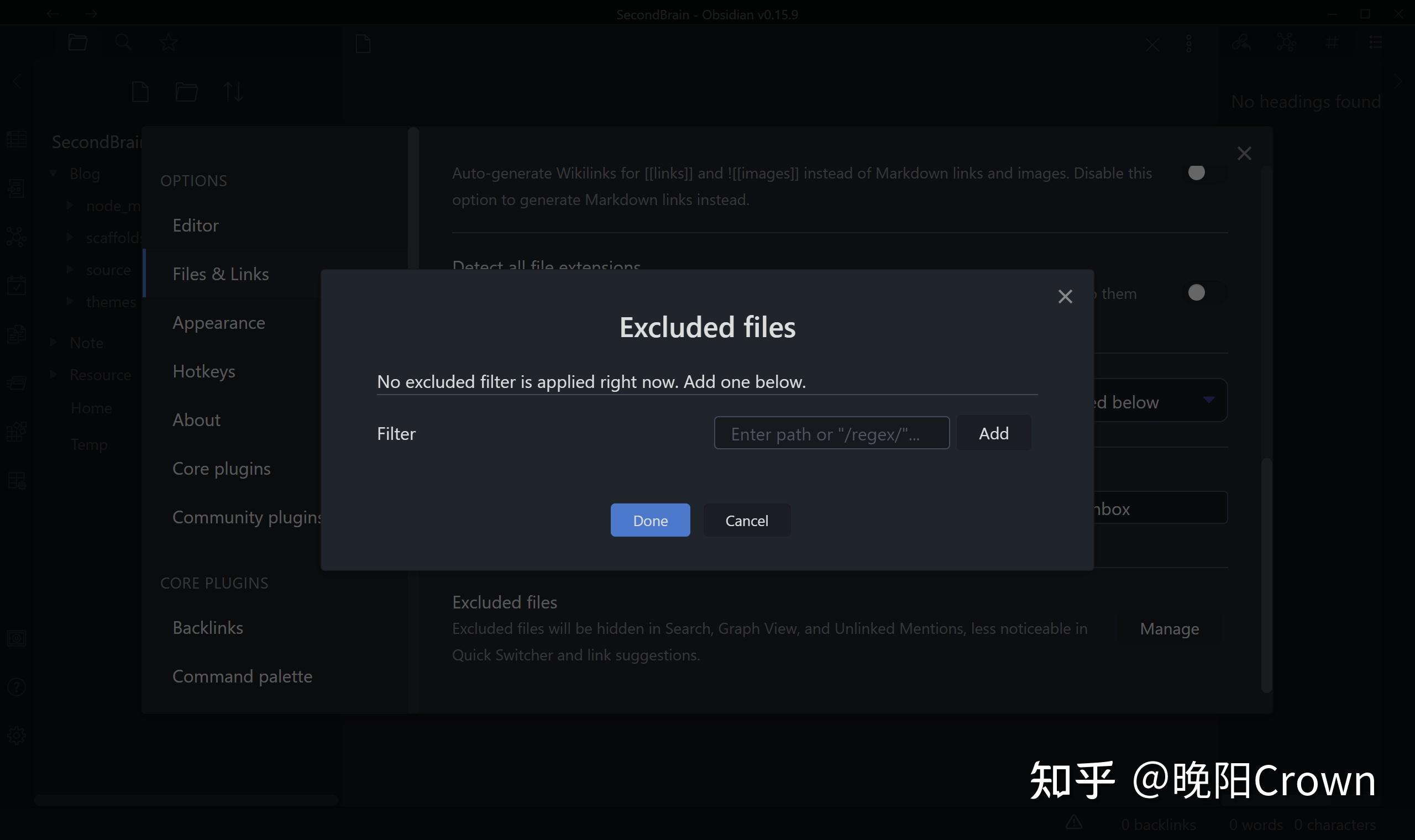
Task: Click the Done button
Action: coord(650,519)
